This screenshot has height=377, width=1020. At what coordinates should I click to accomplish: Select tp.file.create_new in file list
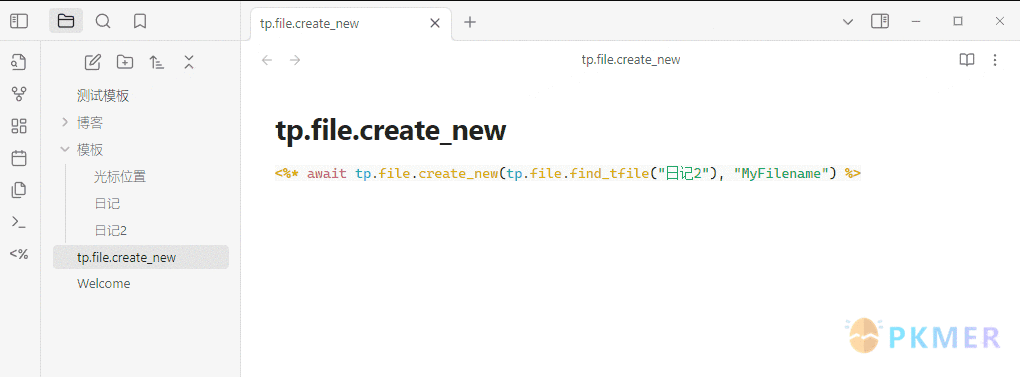pos(141,257)
